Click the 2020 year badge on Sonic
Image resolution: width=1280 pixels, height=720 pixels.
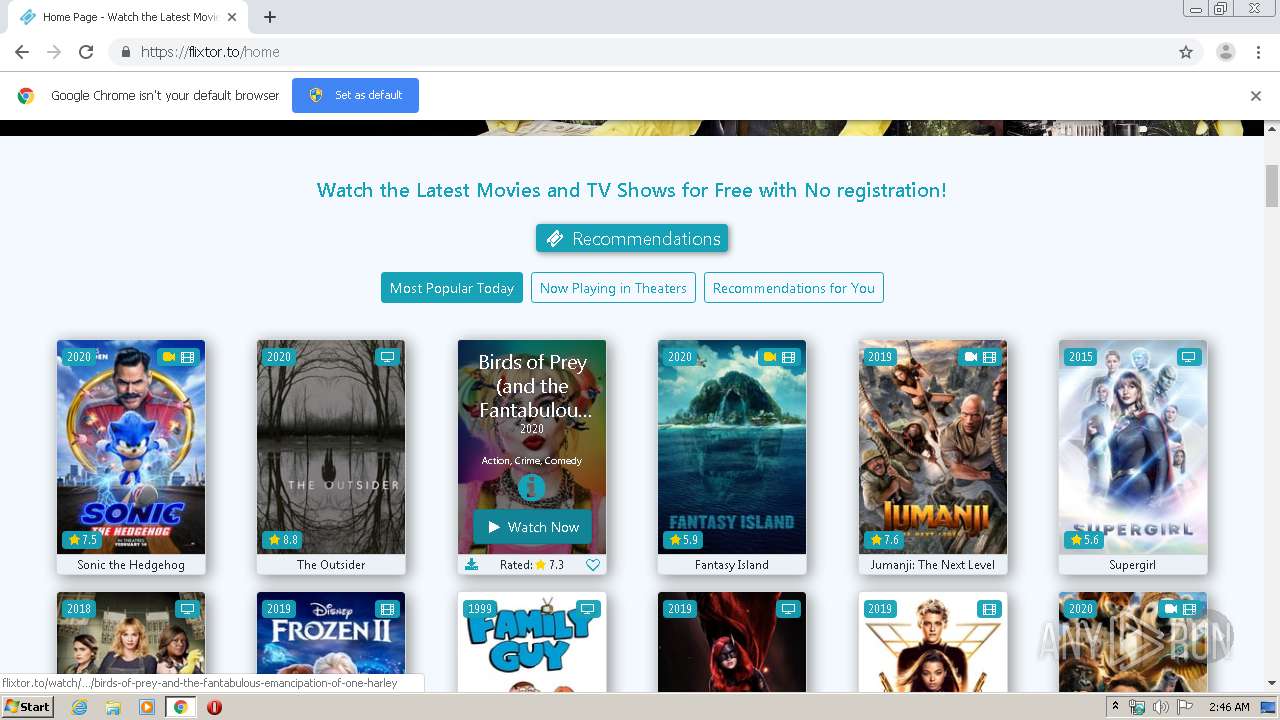(79, 357)
